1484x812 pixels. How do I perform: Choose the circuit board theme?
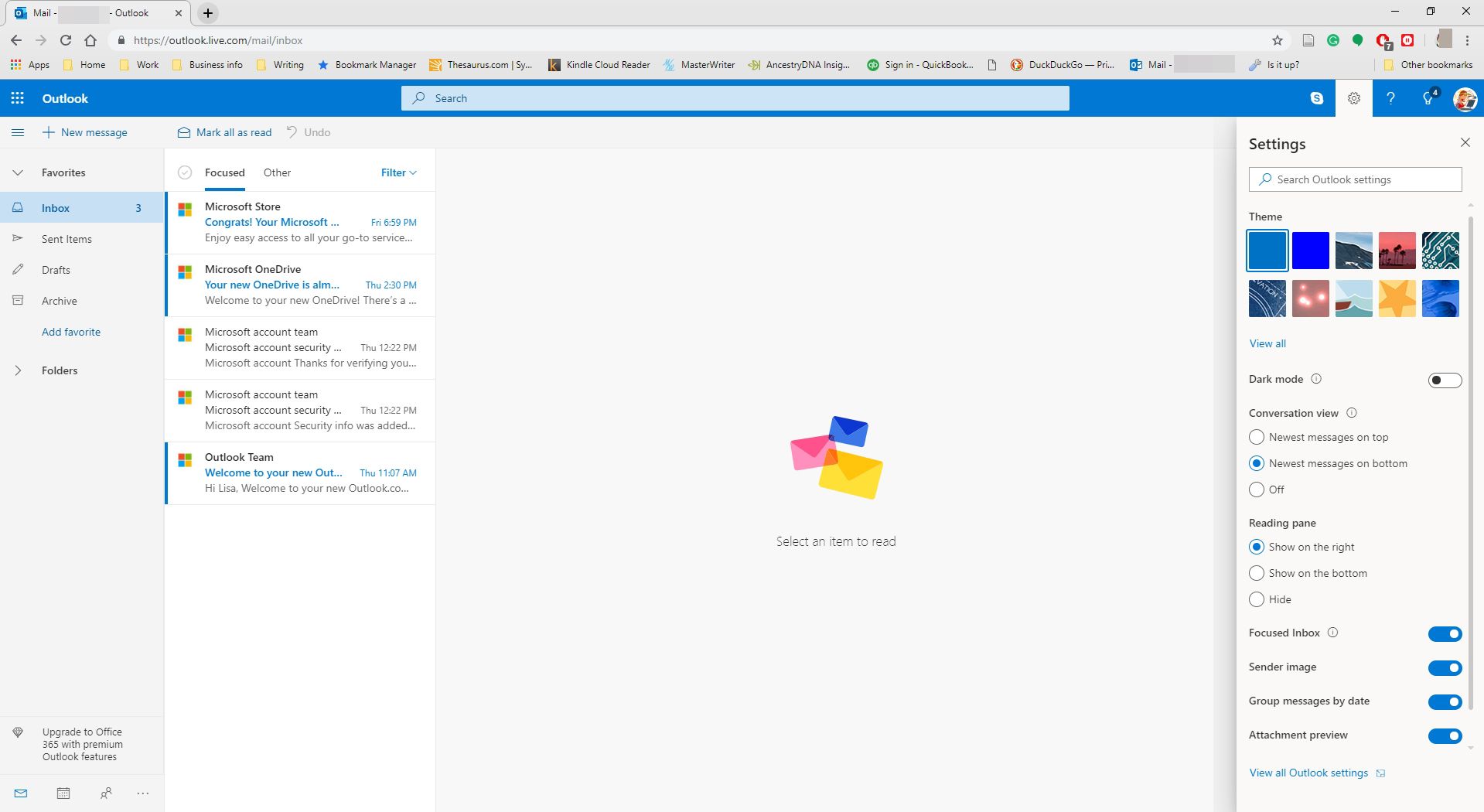[1440, 251]
